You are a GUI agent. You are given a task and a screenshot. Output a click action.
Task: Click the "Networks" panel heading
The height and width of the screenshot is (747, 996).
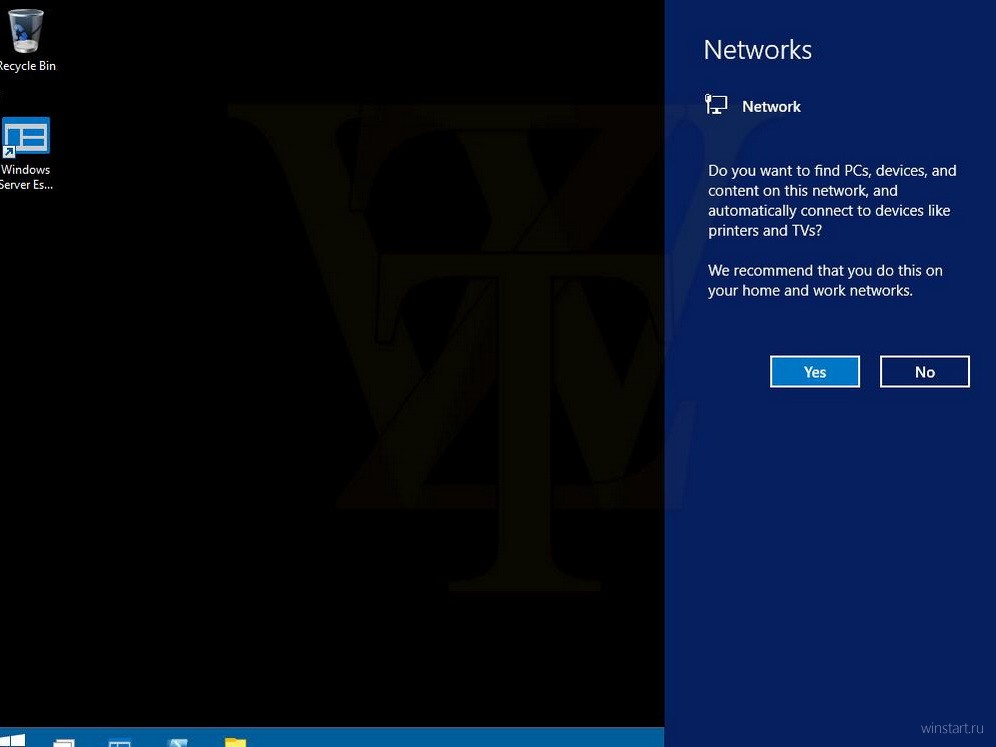click(x=757, y=50)
